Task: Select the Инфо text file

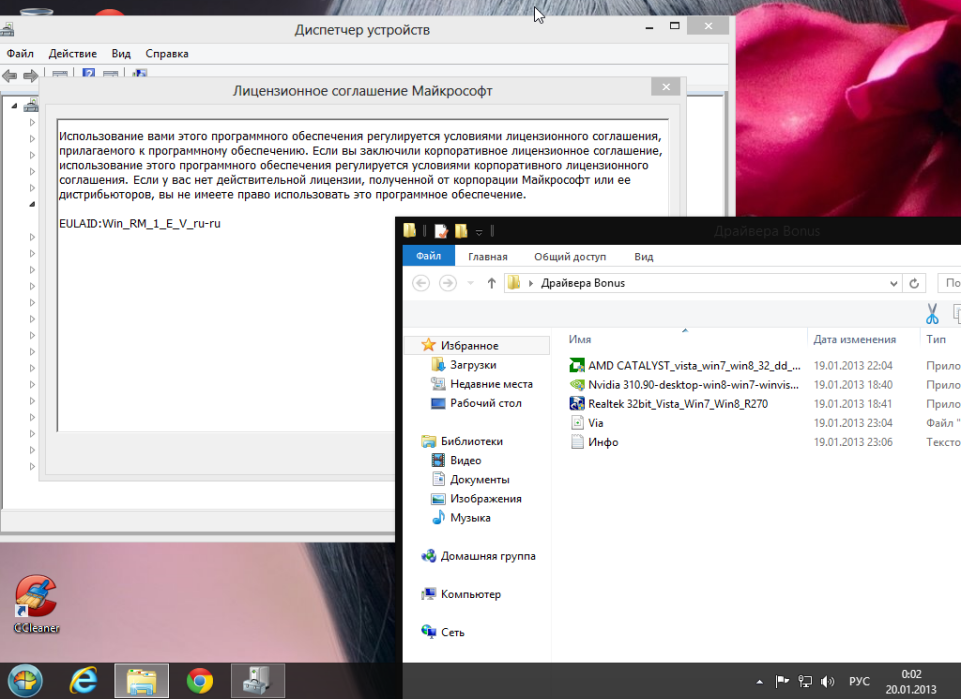Action: tap(594, 442)
